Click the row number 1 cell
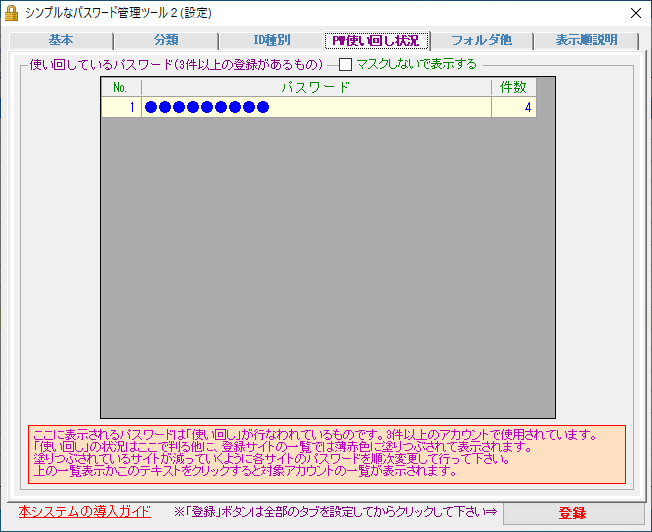The width and height of the screenshot is (652, 532). coord(121,107)
